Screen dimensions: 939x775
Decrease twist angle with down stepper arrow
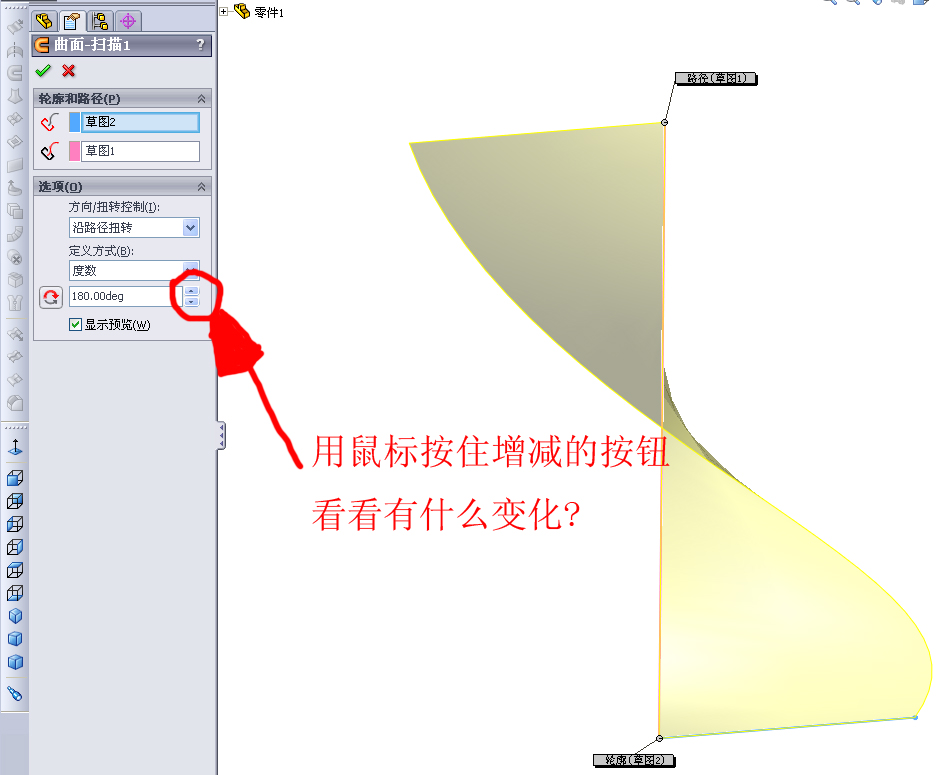coord(192,301)
